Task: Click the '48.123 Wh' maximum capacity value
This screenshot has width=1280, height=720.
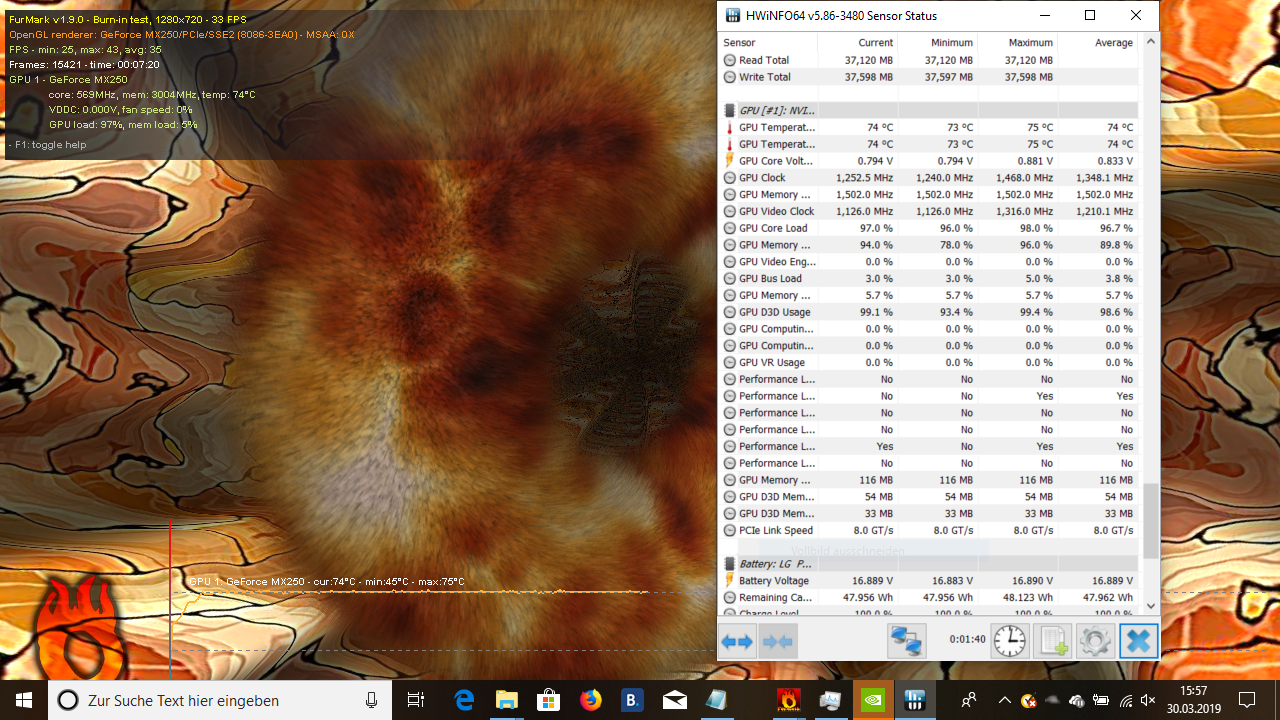Action: 1029,598
